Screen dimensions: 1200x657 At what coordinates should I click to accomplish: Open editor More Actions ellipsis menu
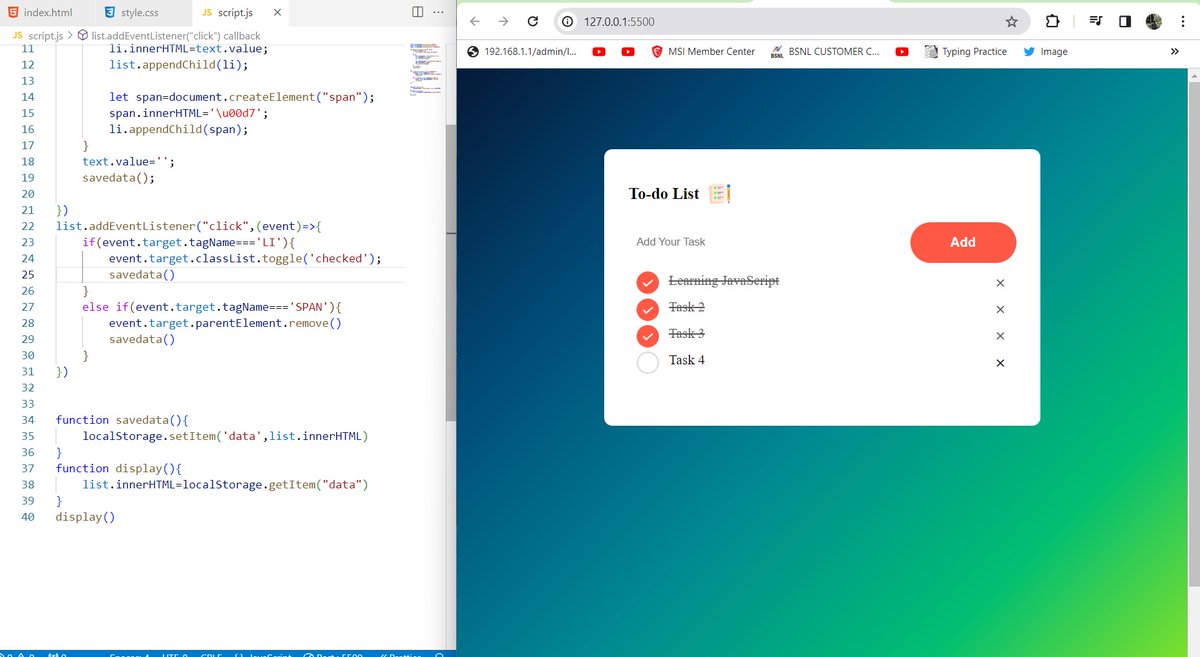click(440, 12)
